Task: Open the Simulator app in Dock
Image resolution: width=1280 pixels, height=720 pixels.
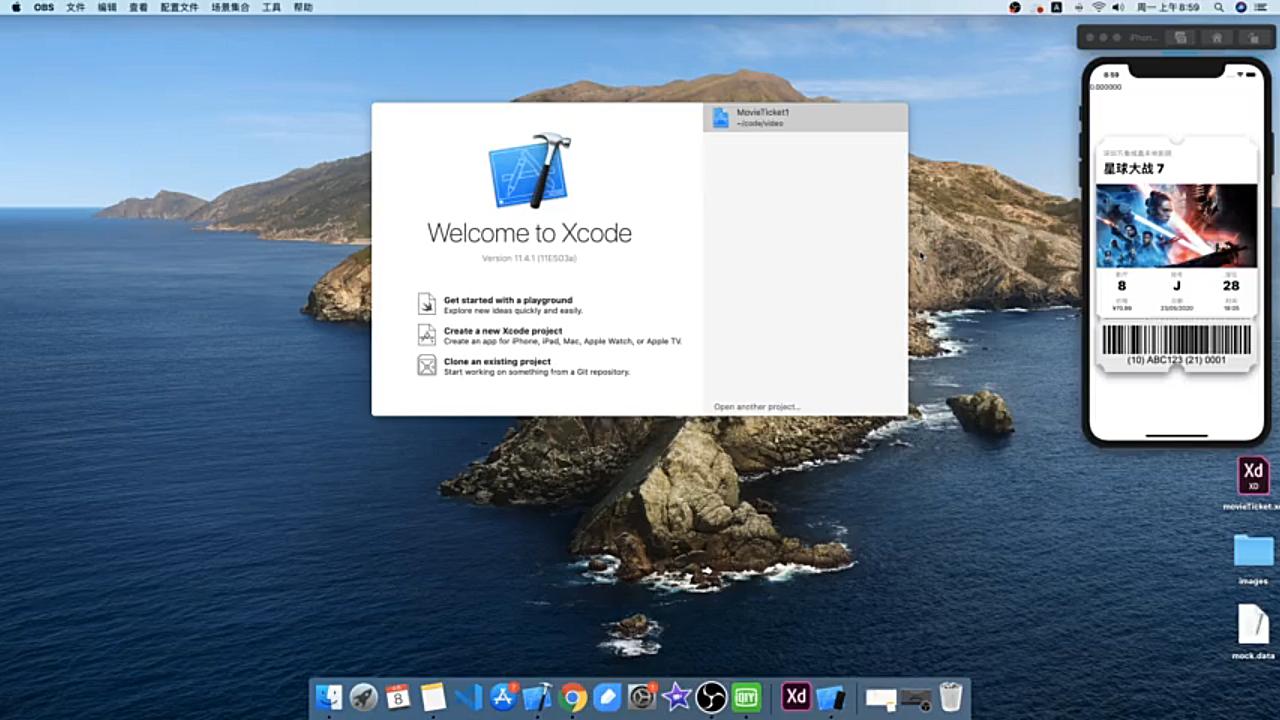Action: (x=831, y=697)
